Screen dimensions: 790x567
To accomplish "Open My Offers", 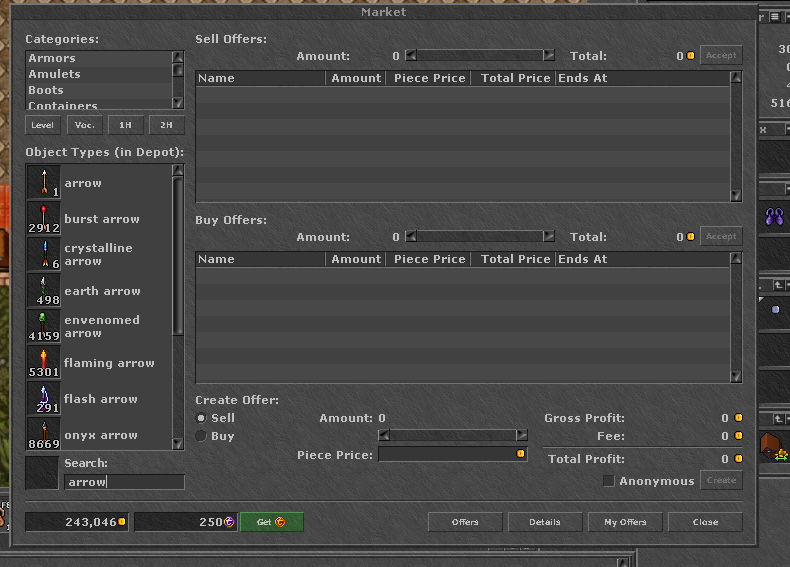I will tap(625, 522).
